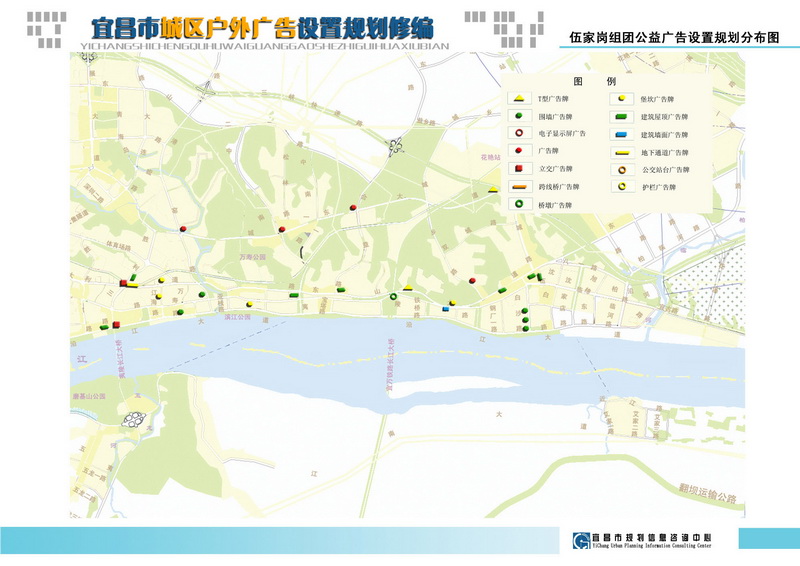
Task: Select the red cube 立交广告牌 legend icon
Action: tap(520, 168)
